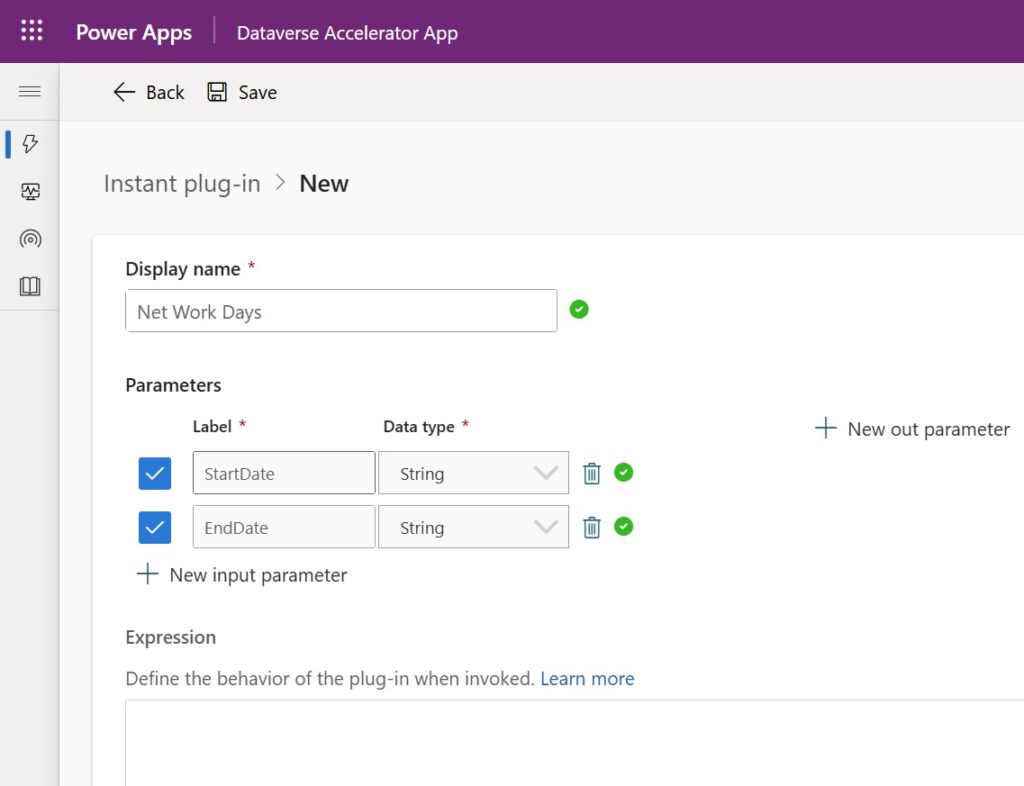This screenshot has height=786, width=1024.
Task: Open the app launcher waffle icon
Action: coord(31,31)
